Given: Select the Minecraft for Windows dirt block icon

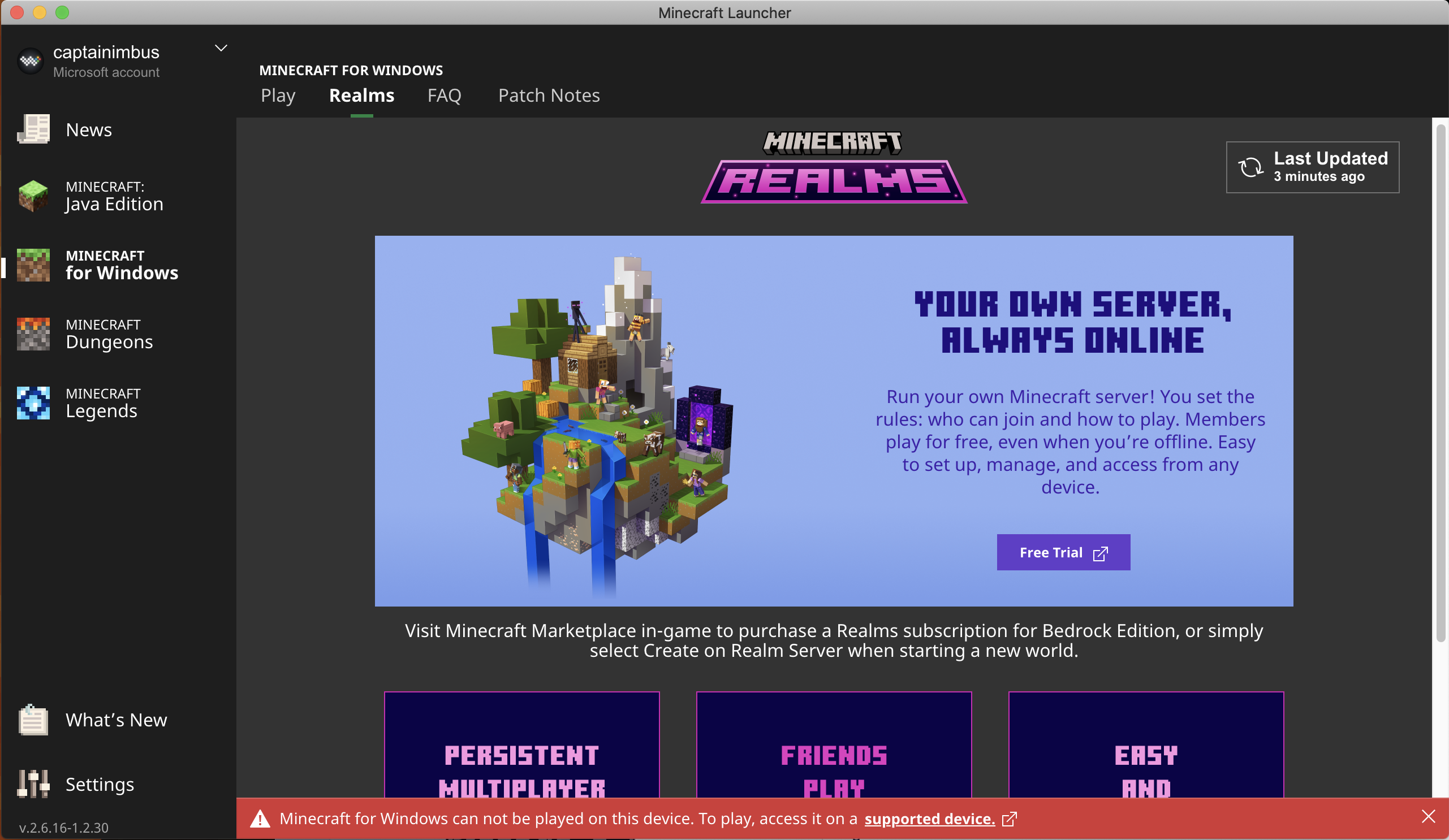Looking at the screenshot, I should tap(33, 265).
